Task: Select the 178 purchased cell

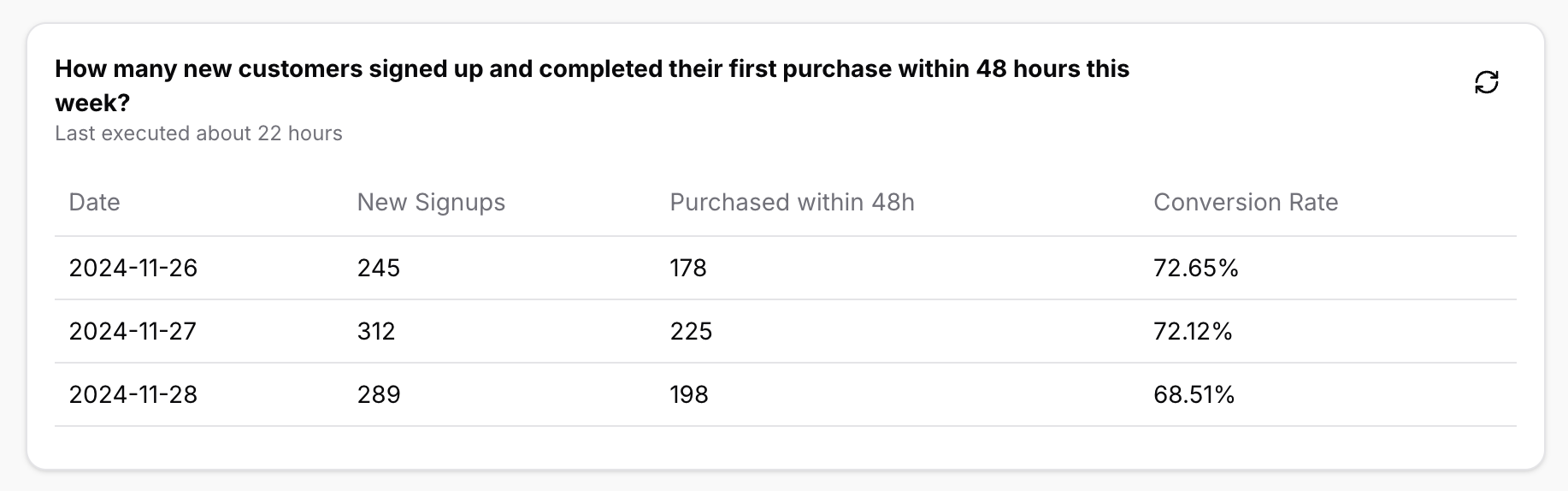Action: tap(688, 268)
